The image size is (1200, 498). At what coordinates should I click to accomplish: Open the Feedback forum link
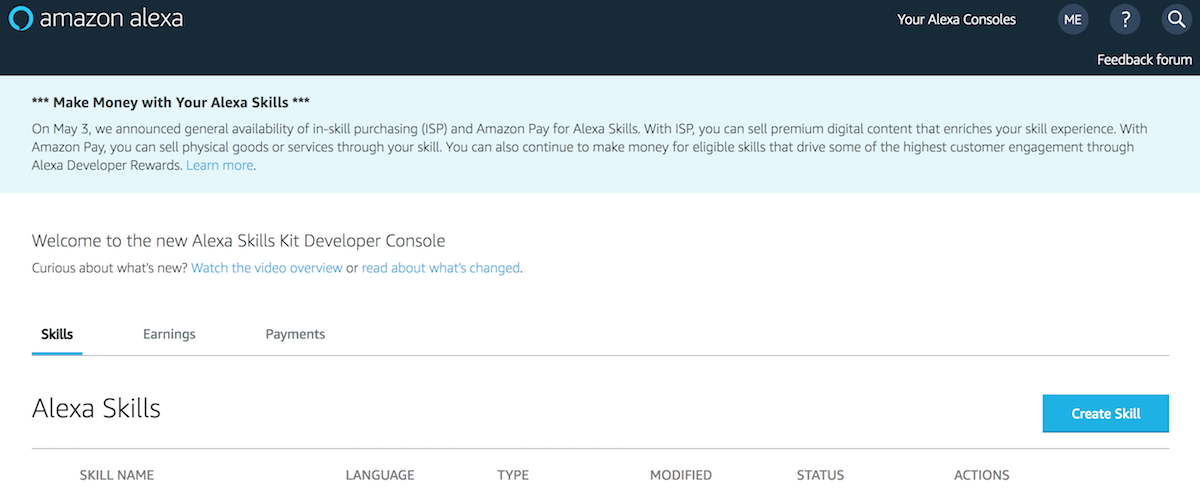tap(1144, 60)
